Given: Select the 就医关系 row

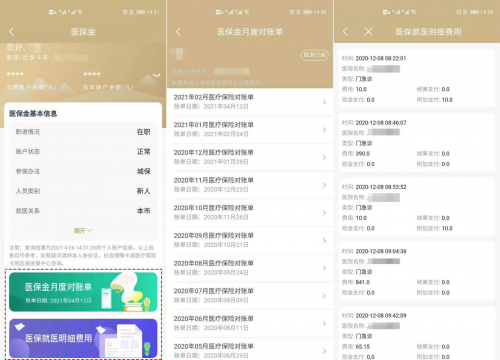Looking at the screenshot, I should pyautogui.click(x=83, y=211).
